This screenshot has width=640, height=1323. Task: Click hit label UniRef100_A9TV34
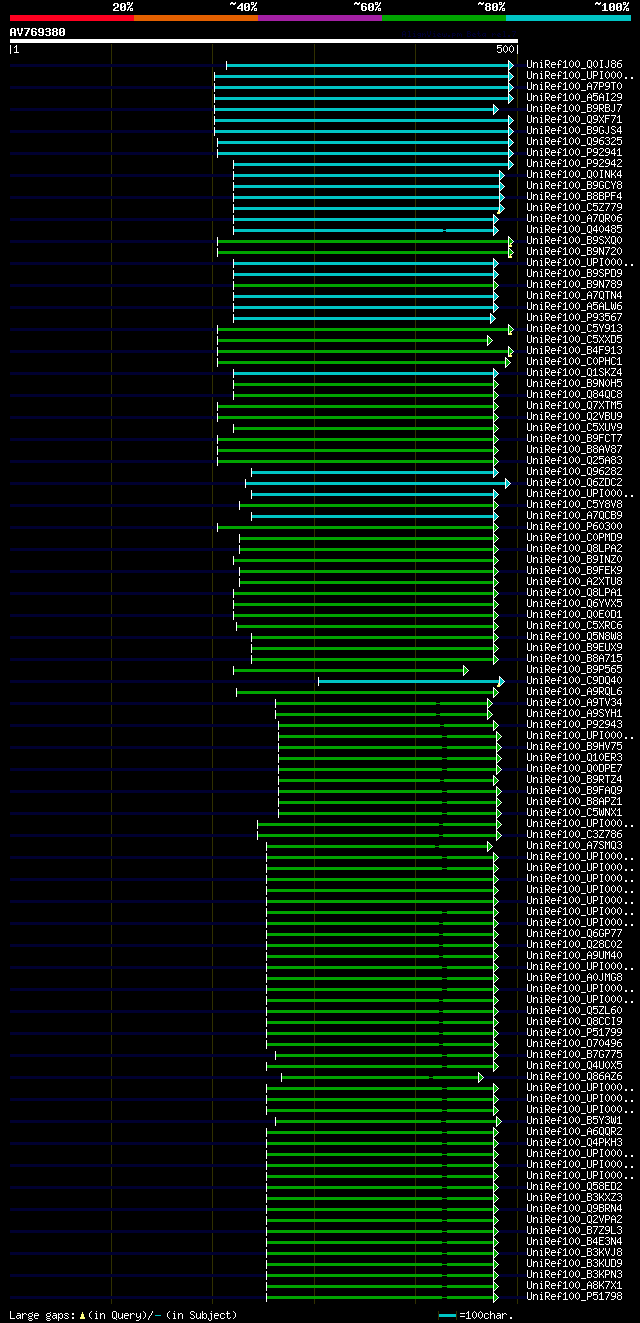pyautogui.click(x=574, y=703)
